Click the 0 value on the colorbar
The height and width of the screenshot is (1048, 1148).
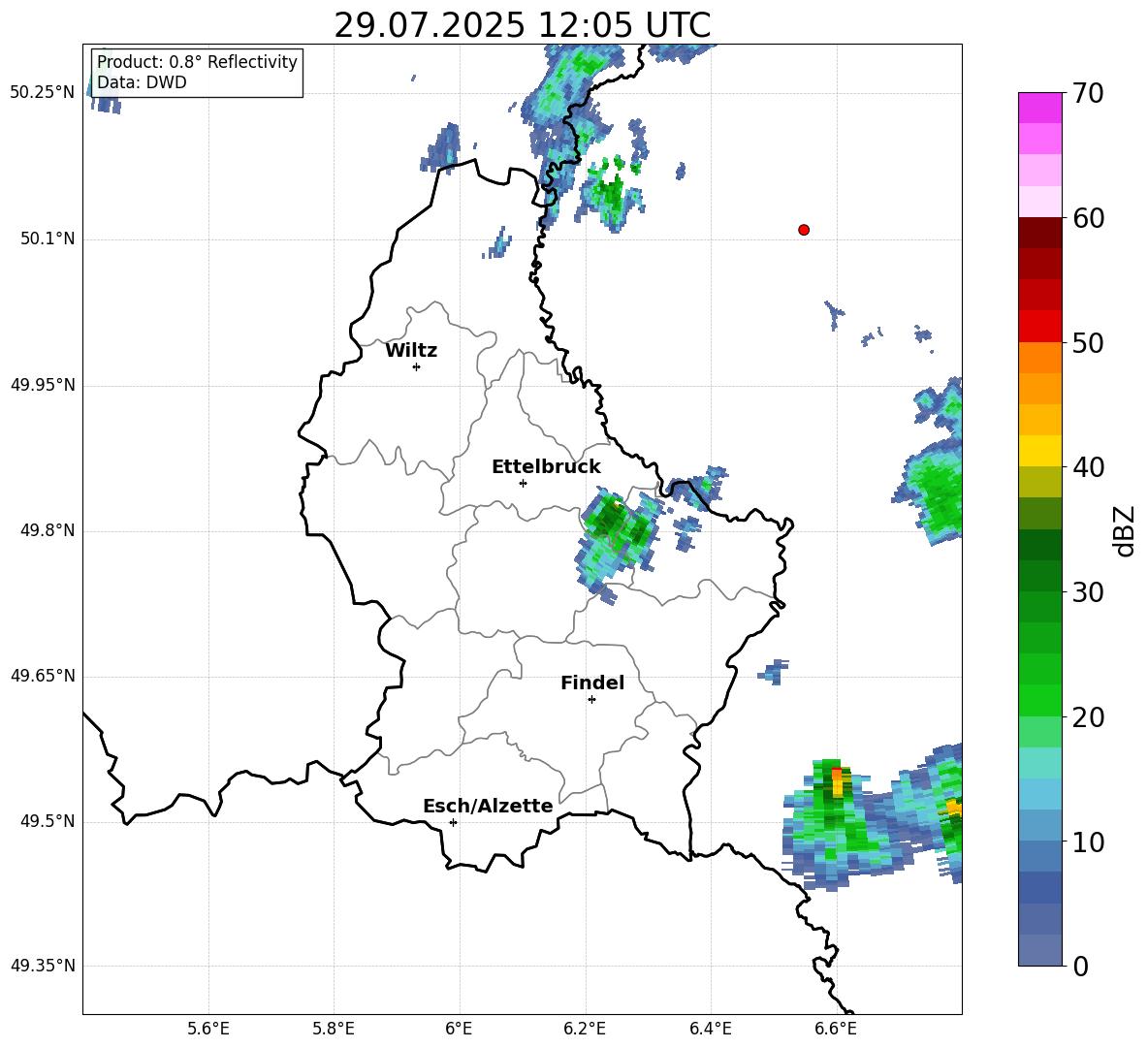(1080, 966)
